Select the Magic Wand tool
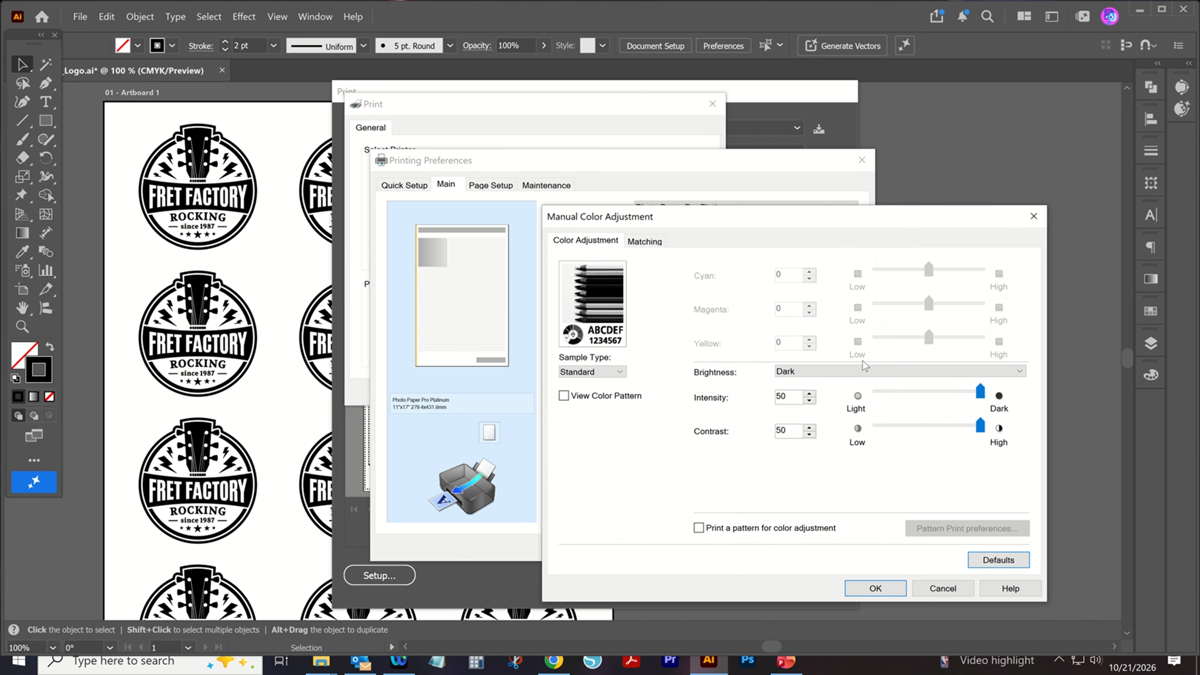Viewport: 1200px width, 675px height. [x=46, y=64]
